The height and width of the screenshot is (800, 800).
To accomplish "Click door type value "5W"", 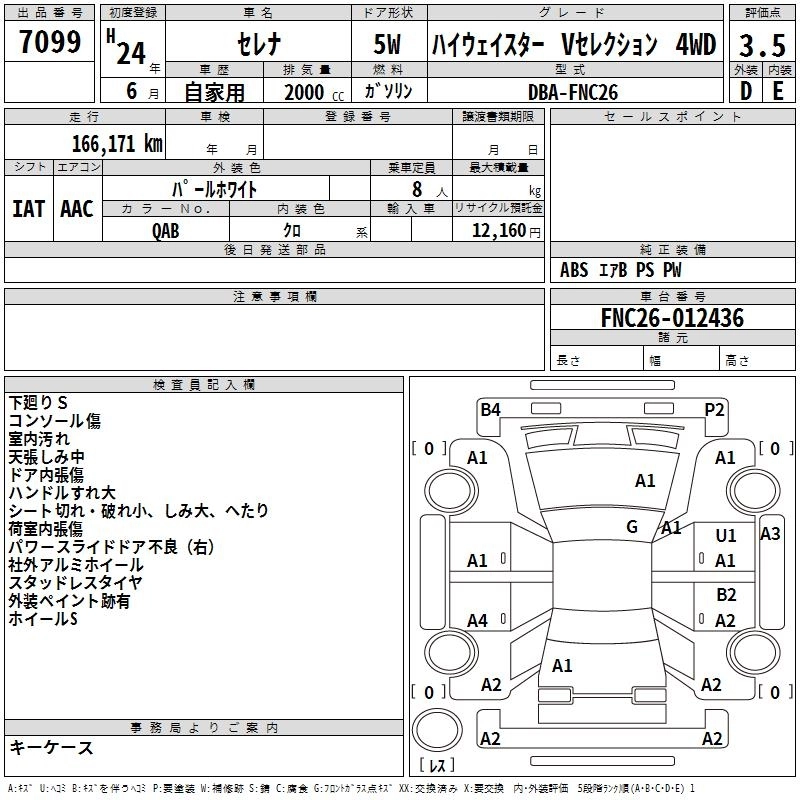I will 387,44.
